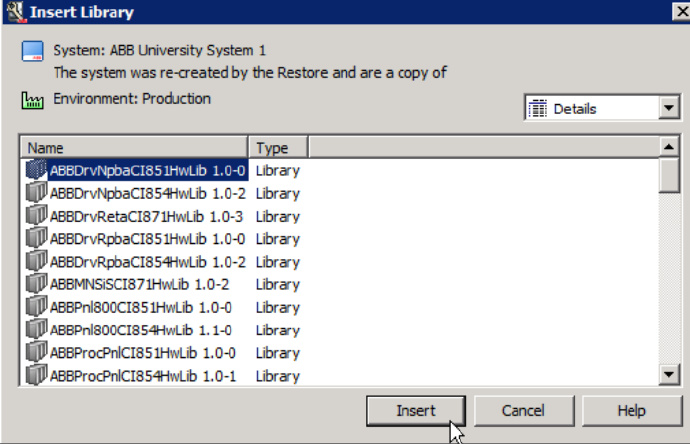Click Library type cell of ABBMNSiSCI871HwLib
This screenshot has width=690, height=444.
tap(278, 284)
